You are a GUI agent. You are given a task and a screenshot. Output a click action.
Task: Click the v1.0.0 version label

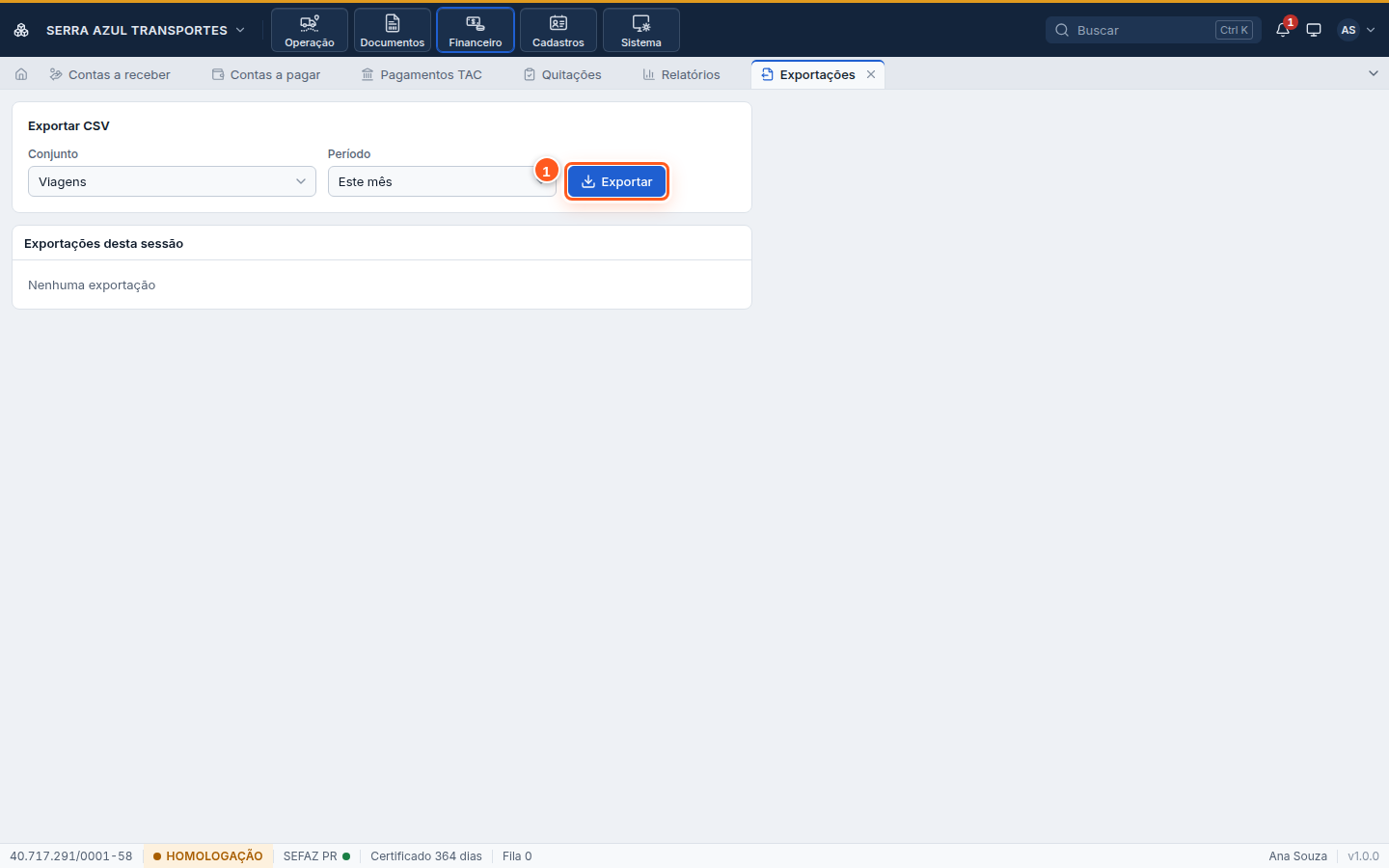1363,856
